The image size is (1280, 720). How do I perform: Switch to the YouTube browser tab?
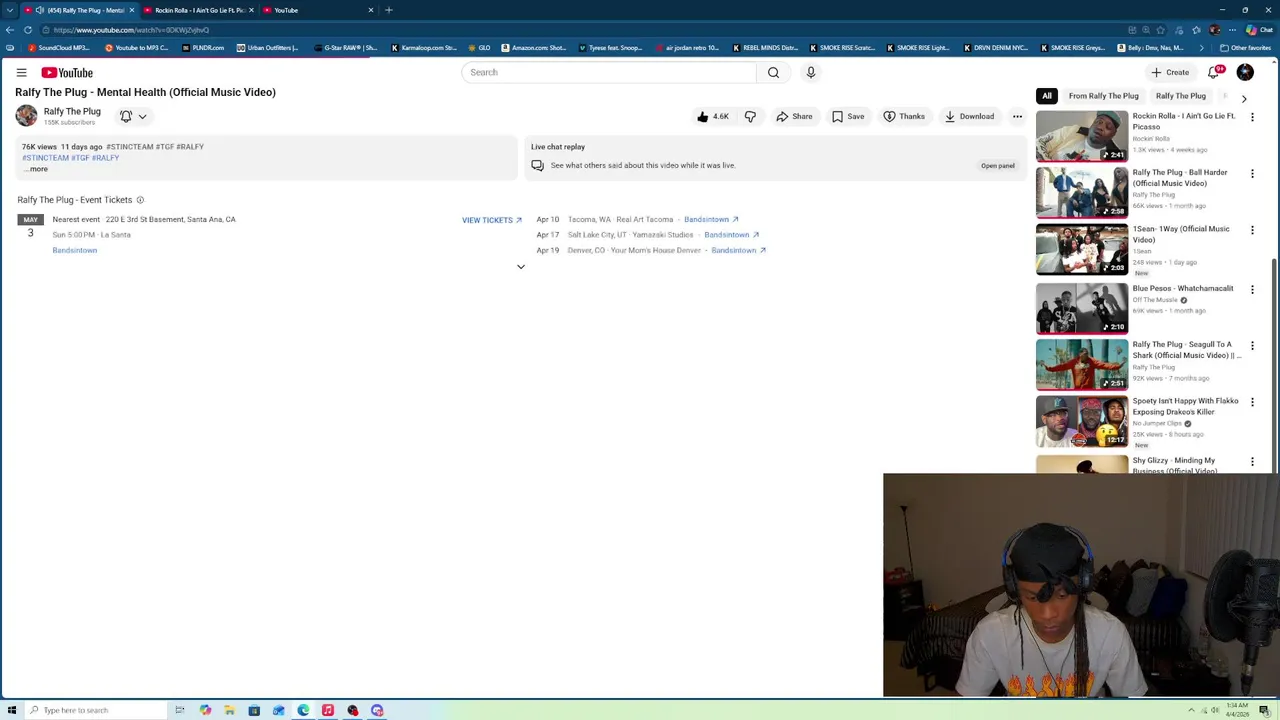click(x=317, y=10)
